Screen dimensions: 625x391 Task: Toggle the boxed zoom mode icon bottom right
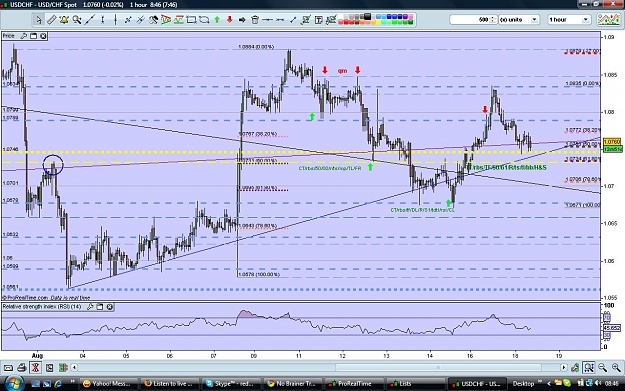tap(588, 367)
